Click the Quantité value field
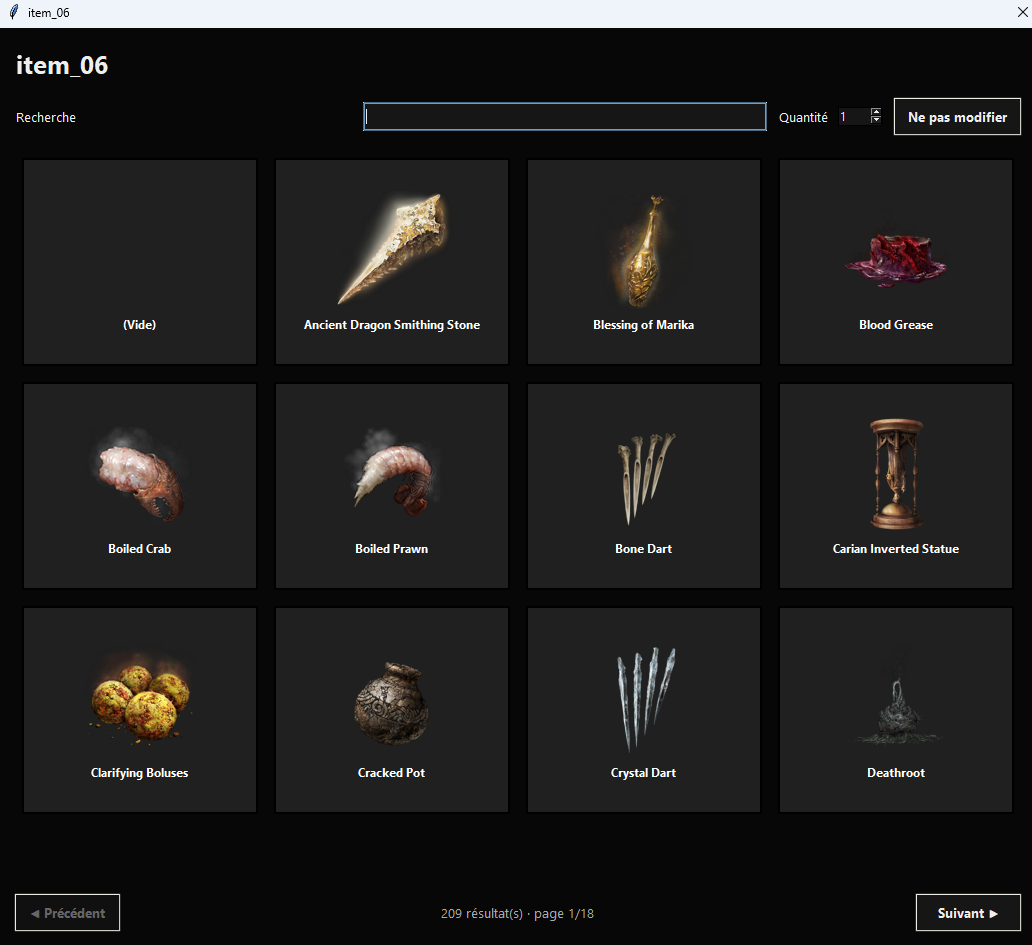The image size is (1032, 945). coord(854,116)
